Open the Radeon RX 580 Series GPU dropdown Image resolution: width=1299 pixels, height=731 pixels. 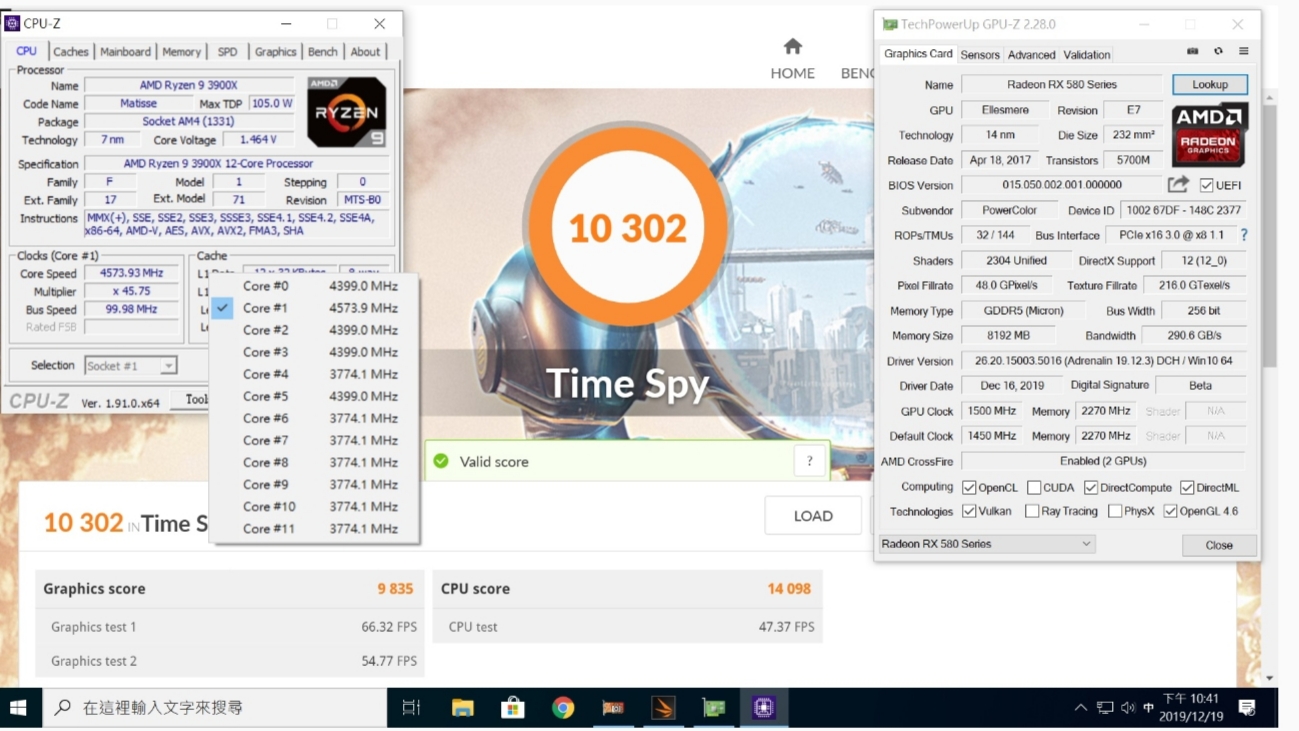[986, 544]
